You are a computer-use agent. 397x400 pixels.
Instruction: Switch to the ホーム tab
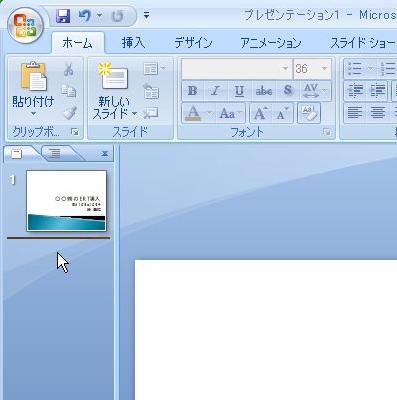77,43
